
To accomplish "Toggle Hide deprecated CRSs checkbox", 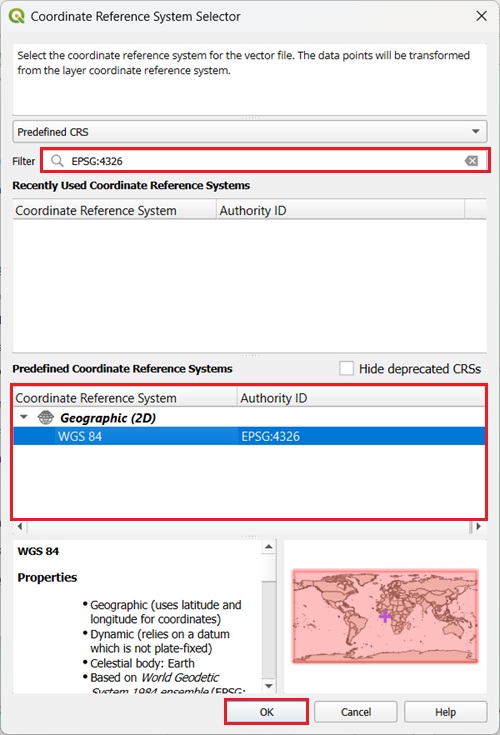I will [346, 368].
